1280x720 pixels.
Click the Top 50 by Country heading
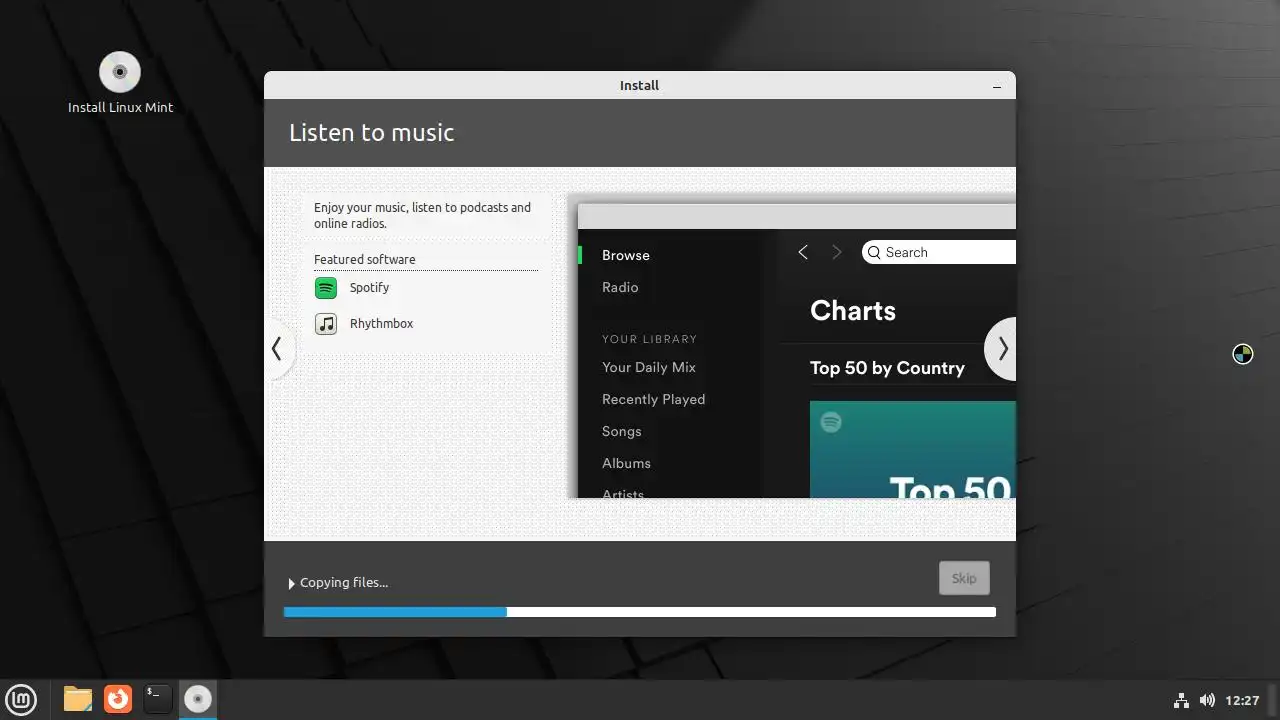[887, 368]
